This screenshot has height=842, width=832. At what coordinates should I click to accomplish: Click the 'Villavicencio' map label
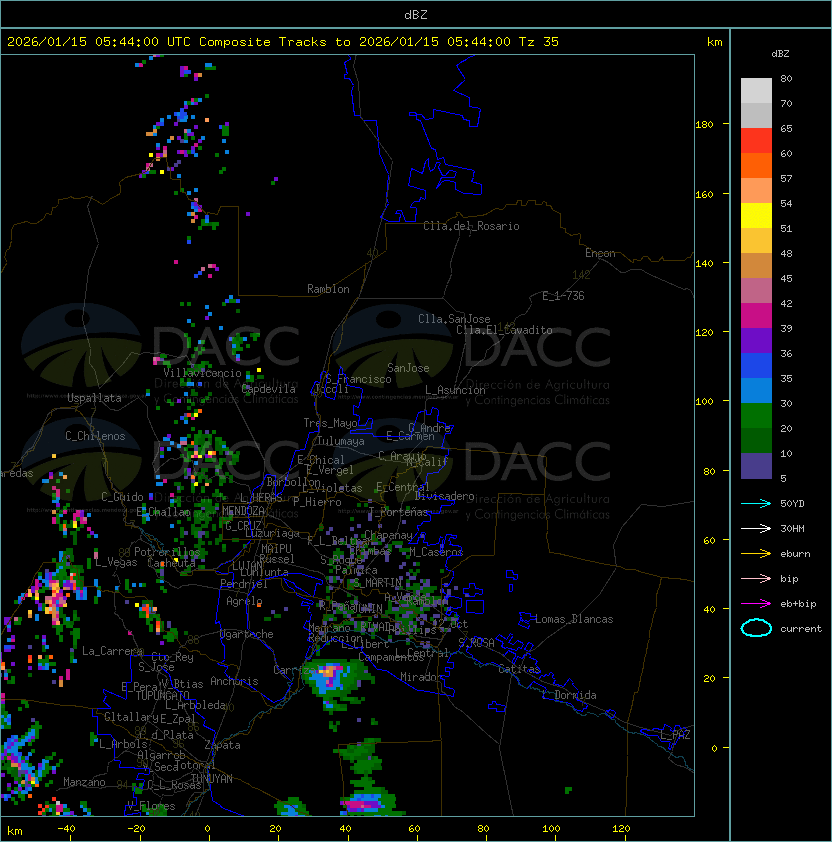tap(202, 373)
